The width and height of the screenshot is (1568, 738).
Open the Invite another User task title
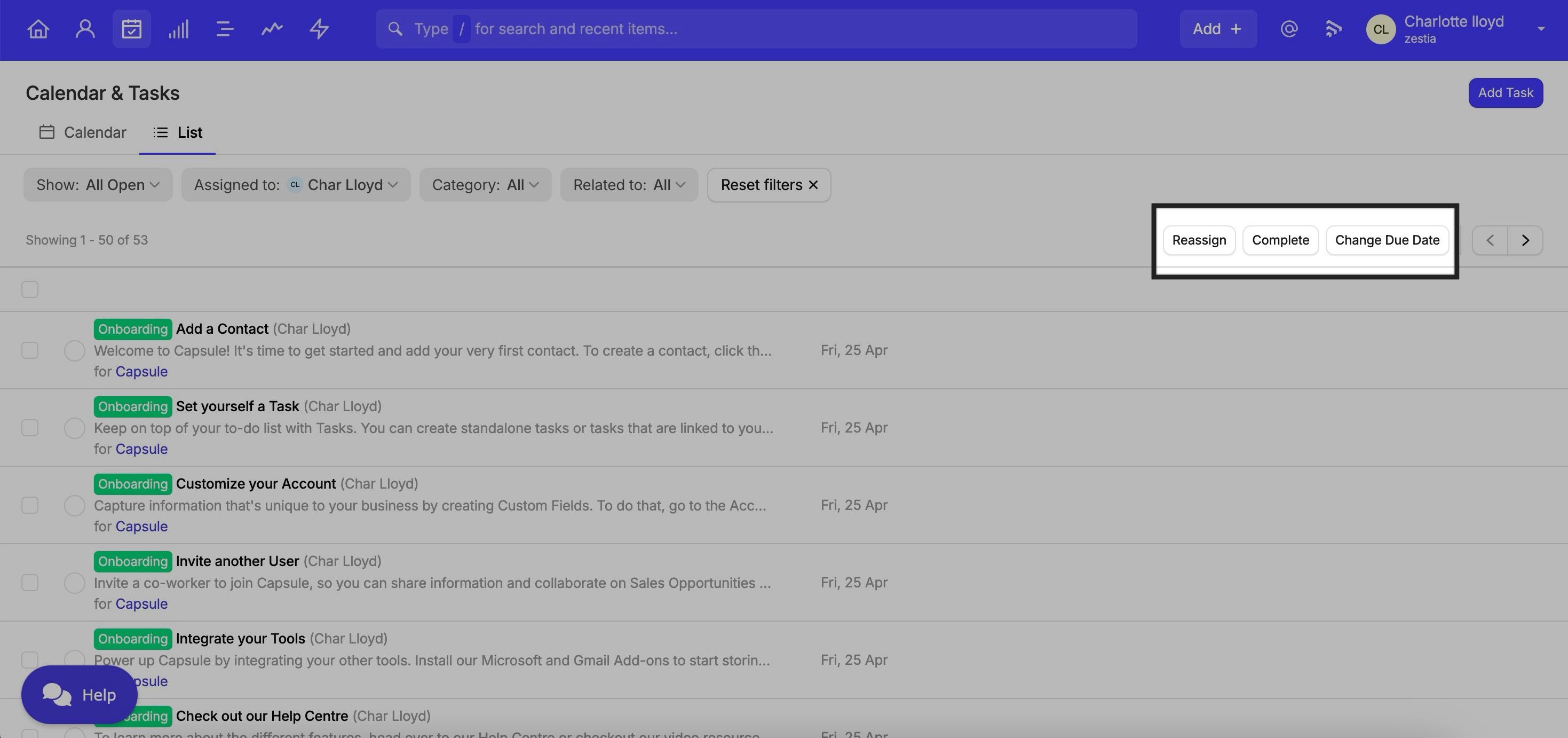coord(237,561)
